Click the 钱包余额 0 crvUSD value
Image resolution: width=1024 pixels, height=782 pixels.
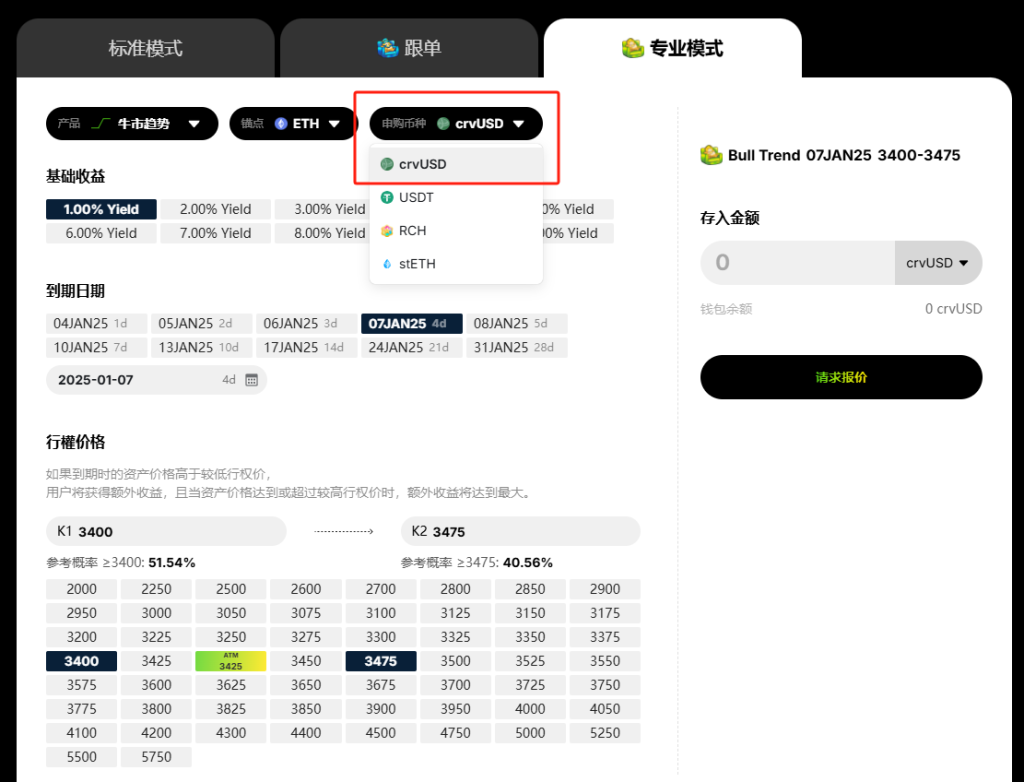953,308
